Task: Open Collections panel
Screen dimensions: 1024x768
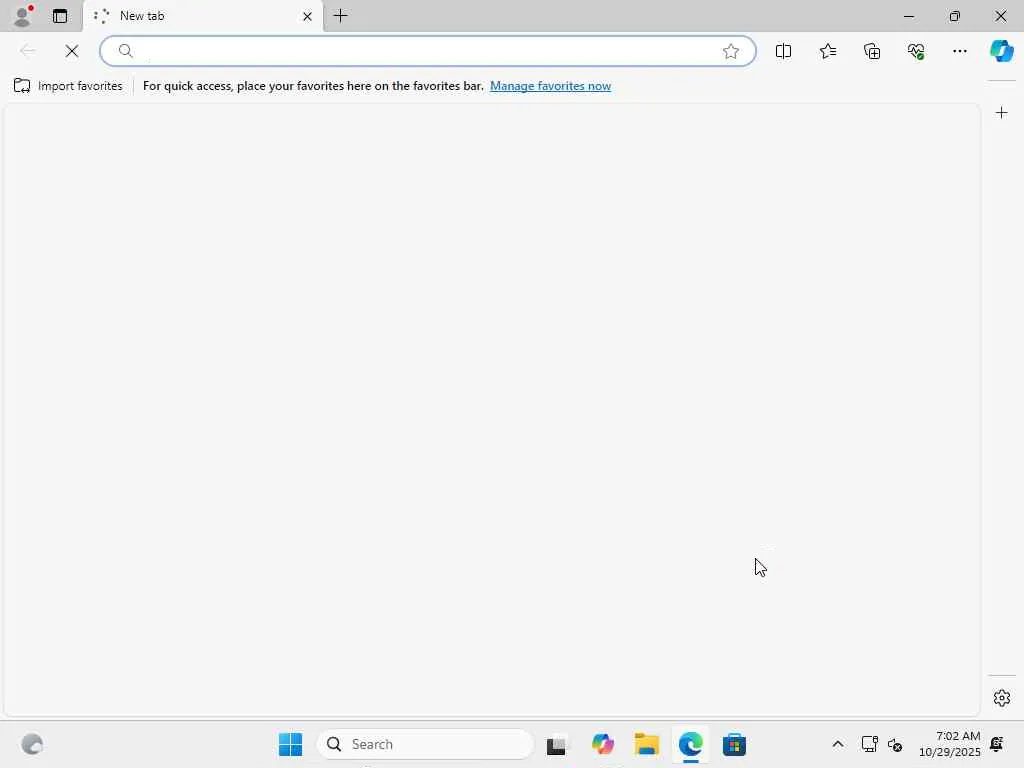Action: point(872,51)
